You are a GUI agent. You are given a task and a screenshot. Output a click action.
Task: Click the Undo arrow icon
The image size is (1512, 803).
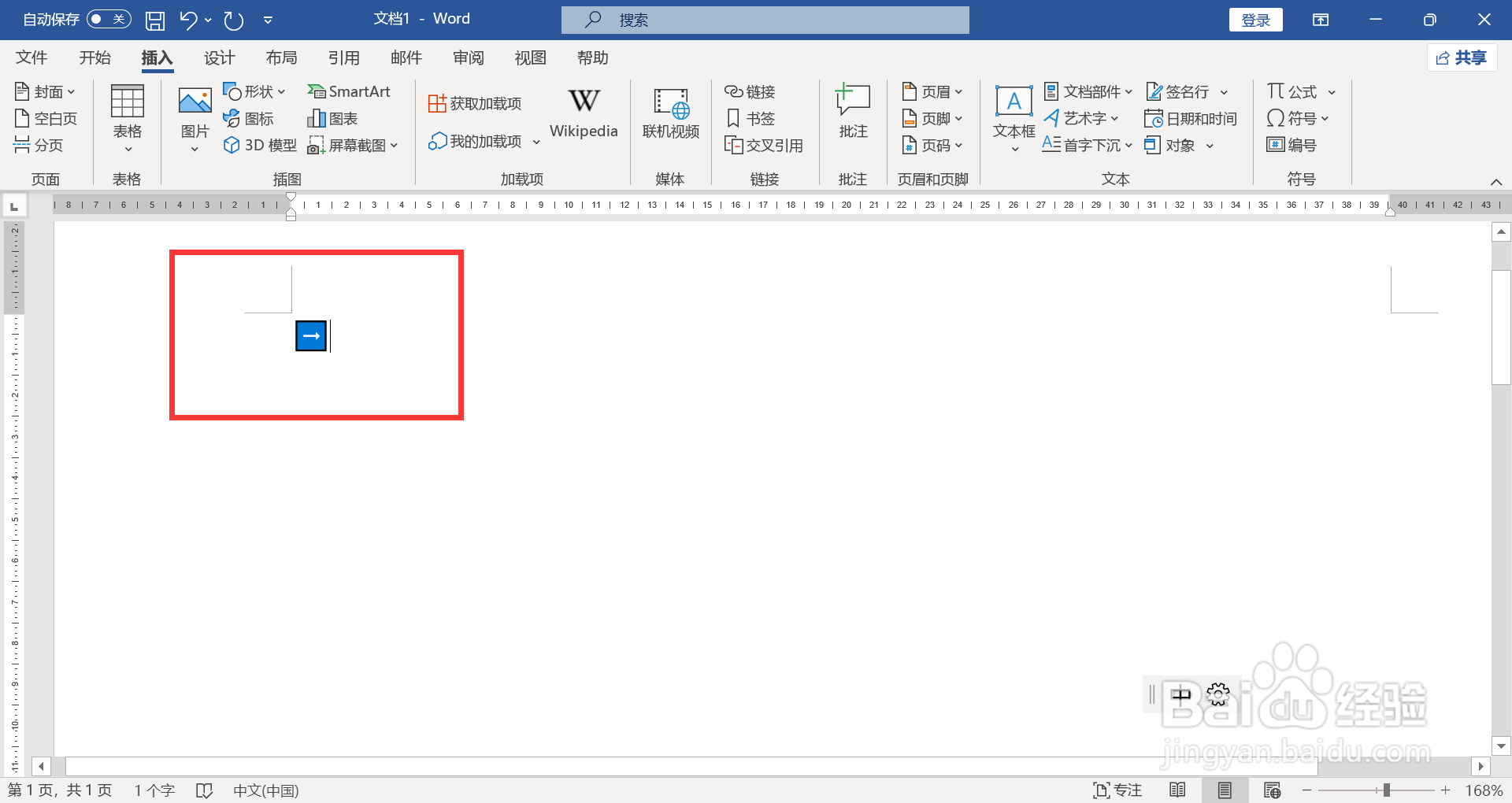coord(187,20)
